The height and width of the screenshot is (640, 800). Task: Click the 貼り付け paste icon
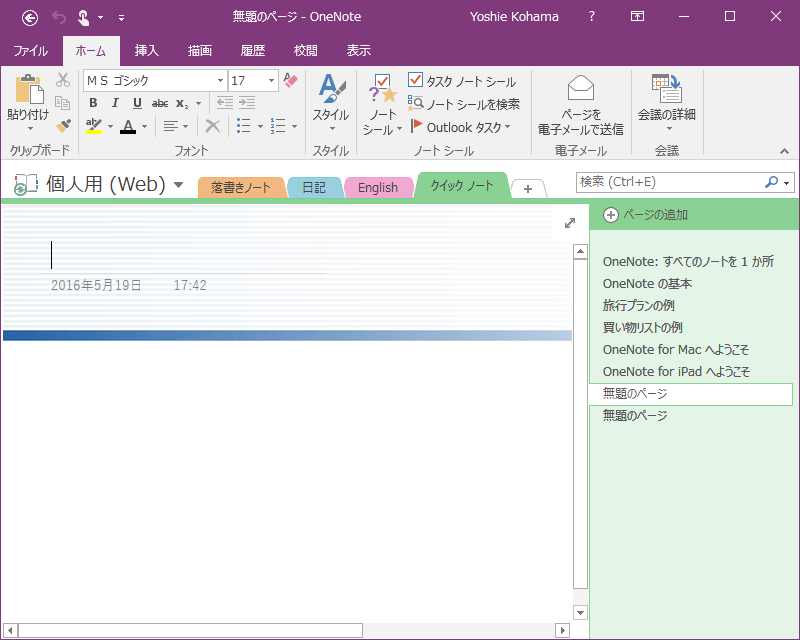coord(29,89)
